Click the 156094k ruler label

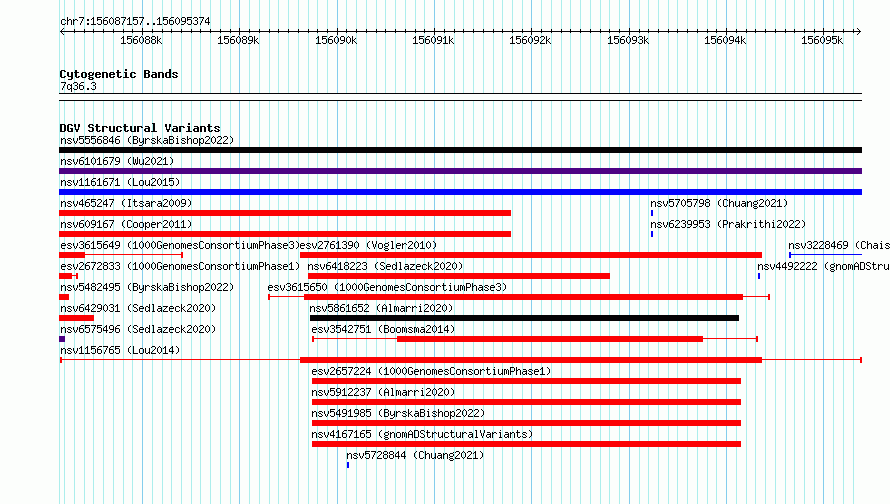tap(725, 40)
